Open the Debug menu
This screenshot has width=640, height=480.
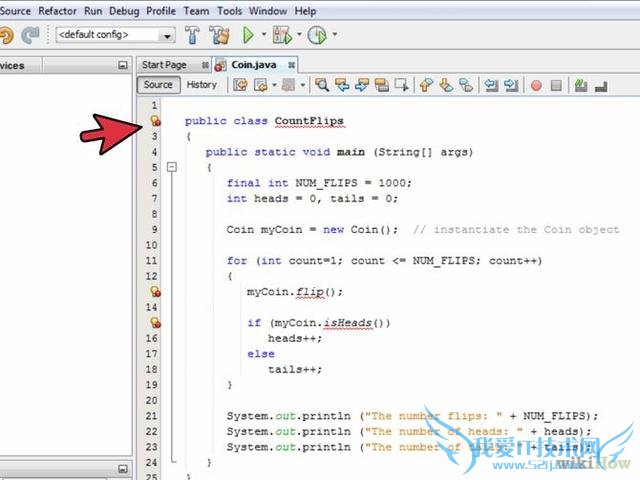pos(124,11)
